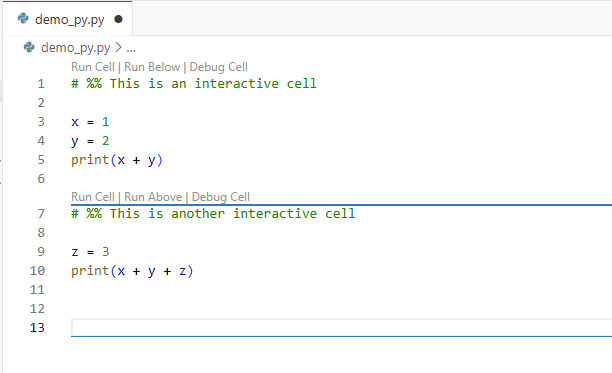Click the breadcrumb chevron separator
Screen dimensions: 612x373
[x=118, y=48]
